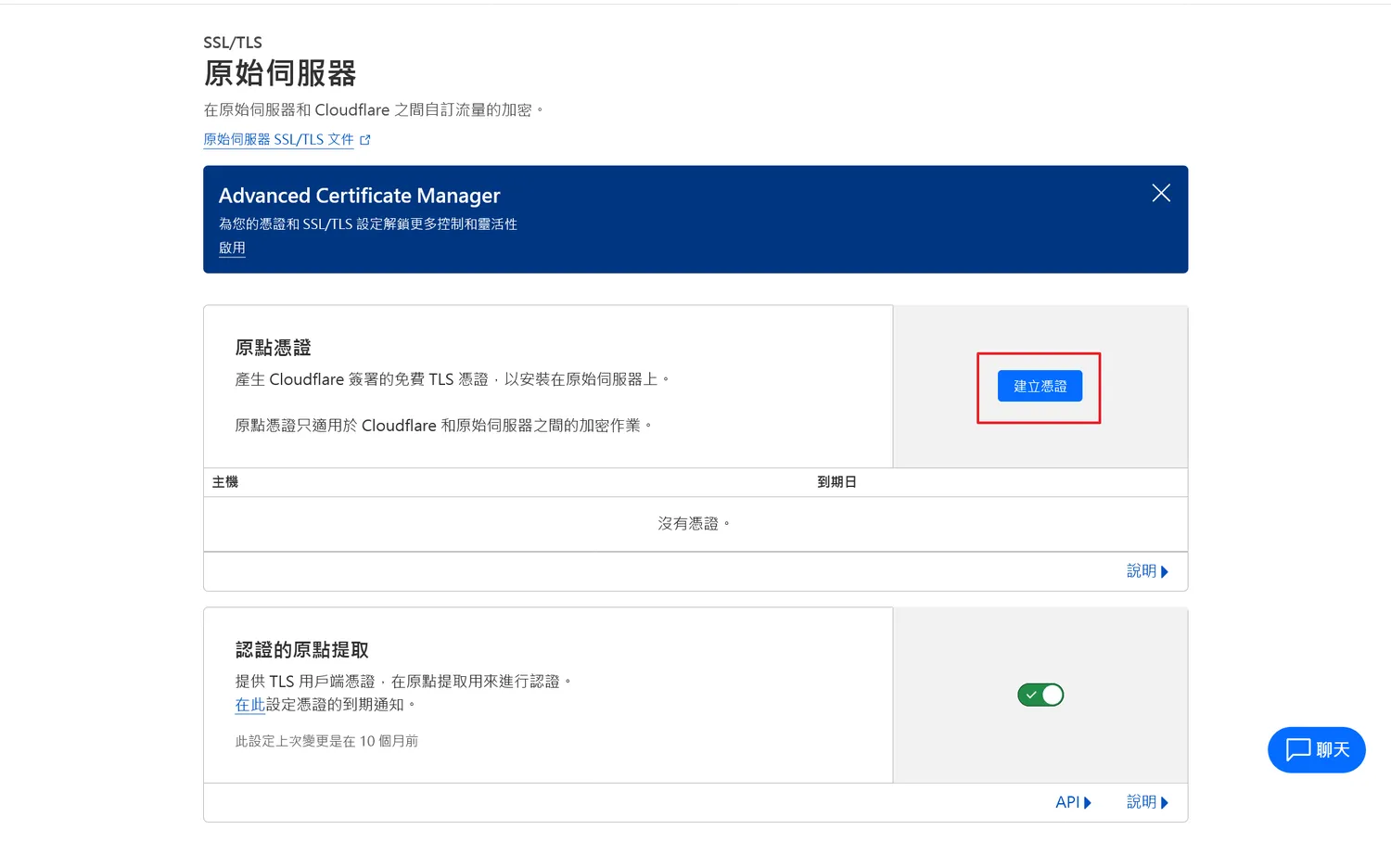The height and width of the screenshot is (868, 1391).
Task: Click the arrow beside 說明 in 認證的原點提取 card
Action: 1165,803
